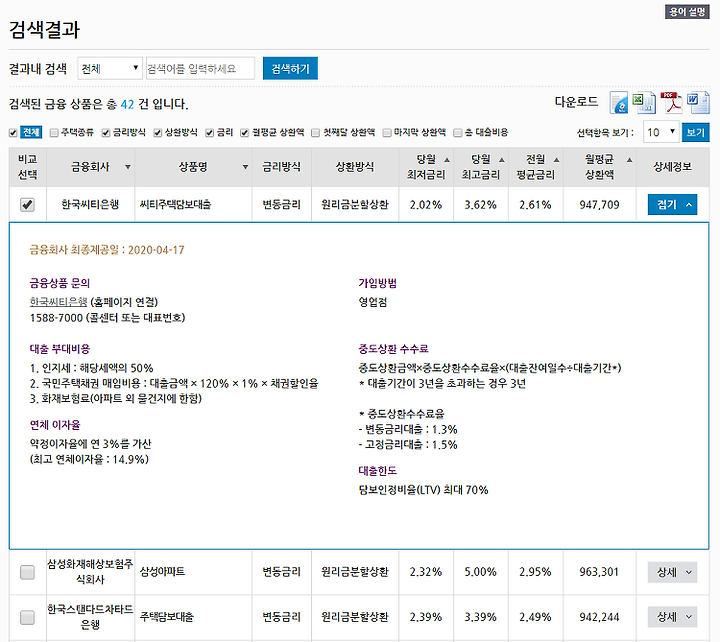Open 상품명 column filter dropdown
720x642 pixels.
pos(245,167)
